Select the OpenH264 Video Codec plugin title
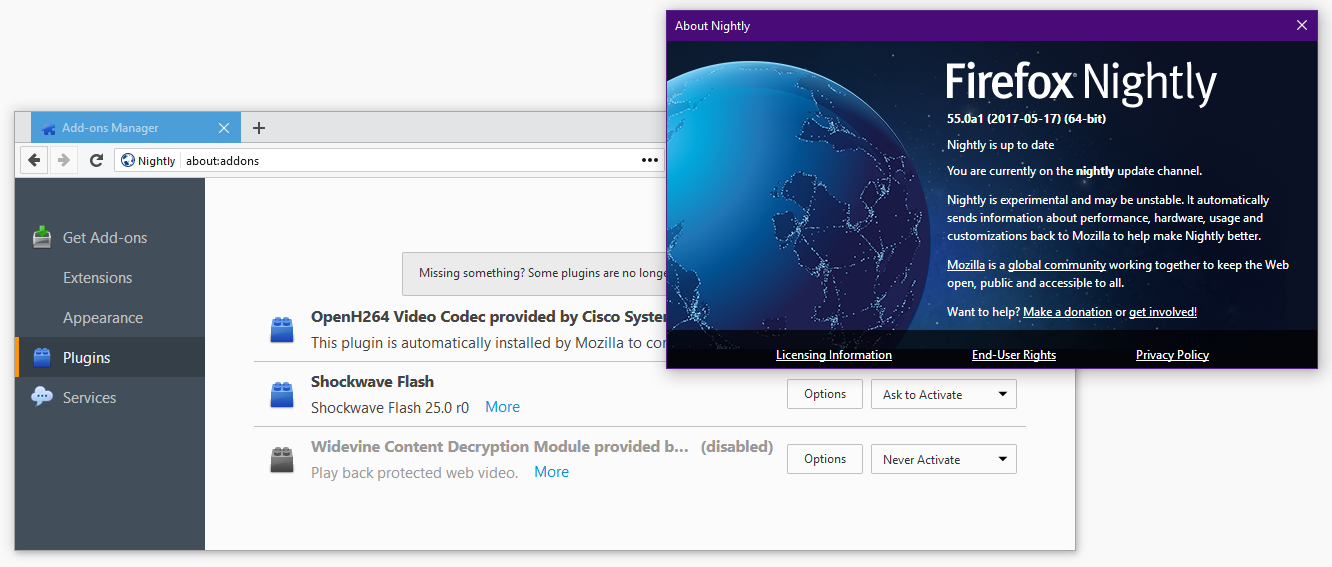 488,317
